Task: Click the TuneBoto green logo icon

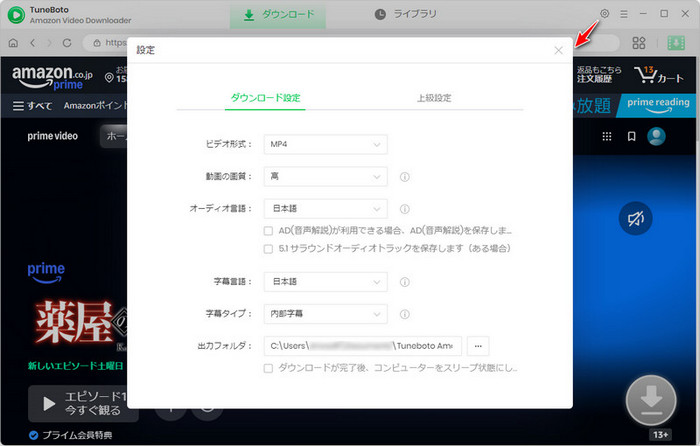Action: 17,15
